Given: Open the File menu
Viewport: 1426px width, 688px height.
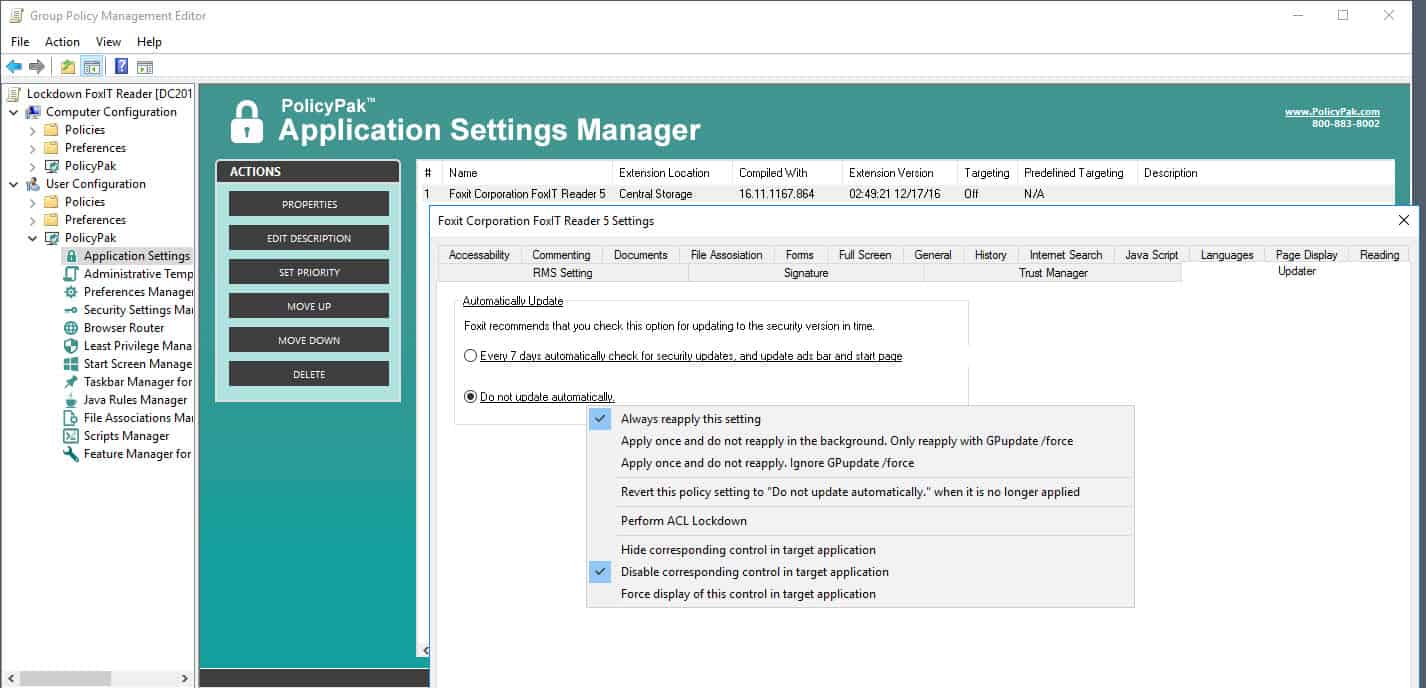Looking at the screenshot, I should click(x=20, y=42).
